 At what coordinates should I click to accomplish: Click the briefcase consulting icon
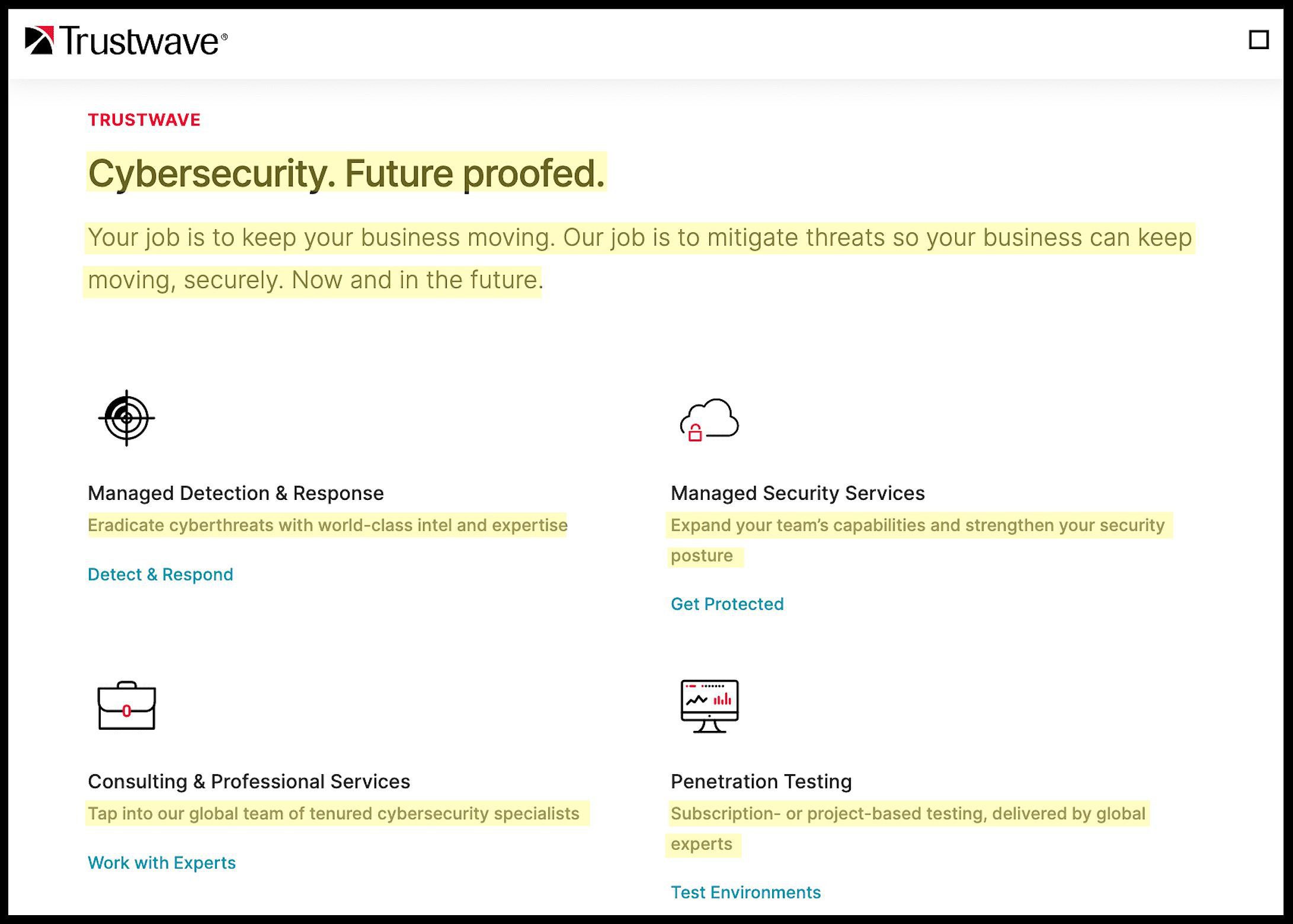(126, 705)
